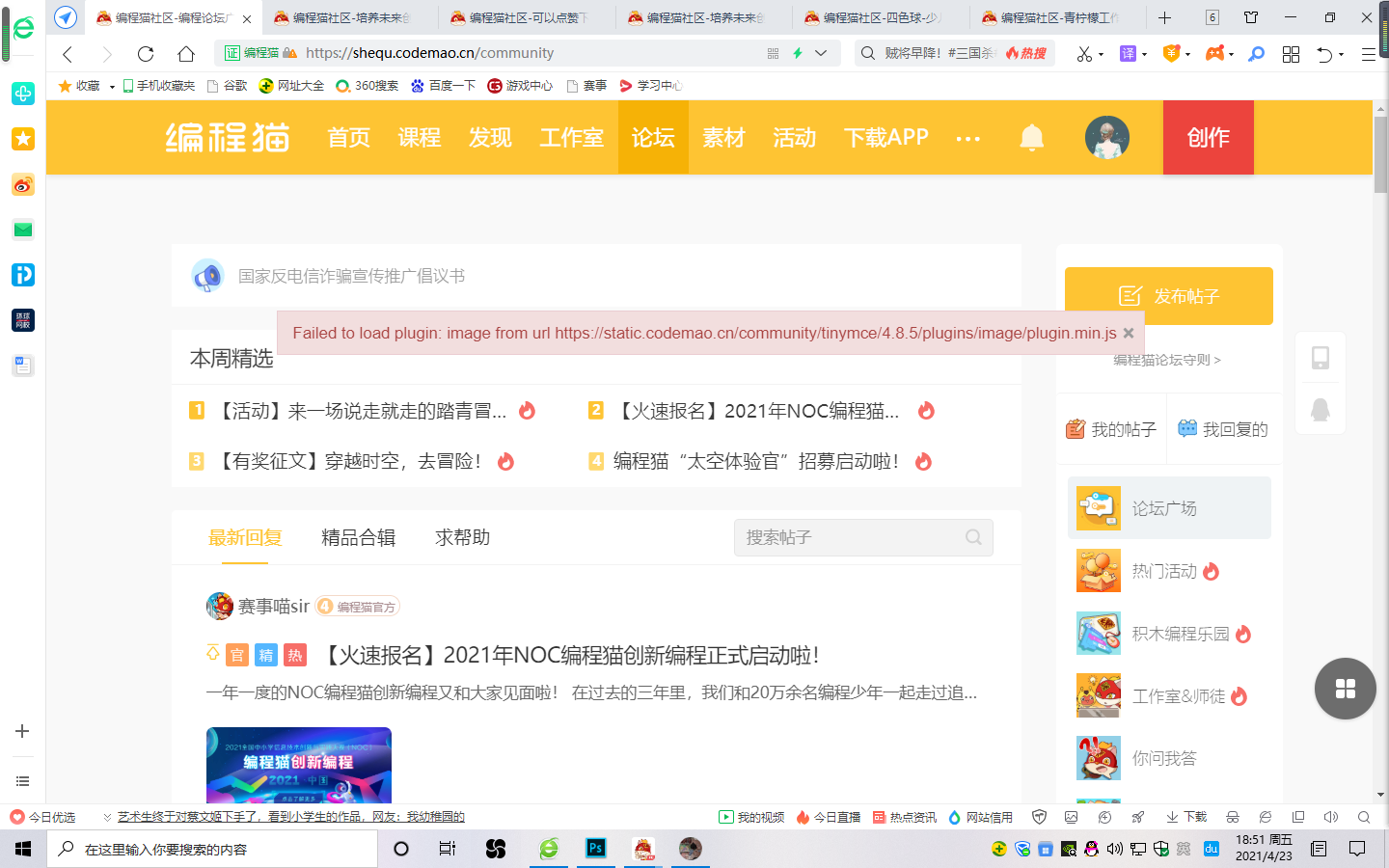This screenshot has height=868, width=1389.
Task: Open Photoshop from the Windows taskbar
Action: pos(596,849)
